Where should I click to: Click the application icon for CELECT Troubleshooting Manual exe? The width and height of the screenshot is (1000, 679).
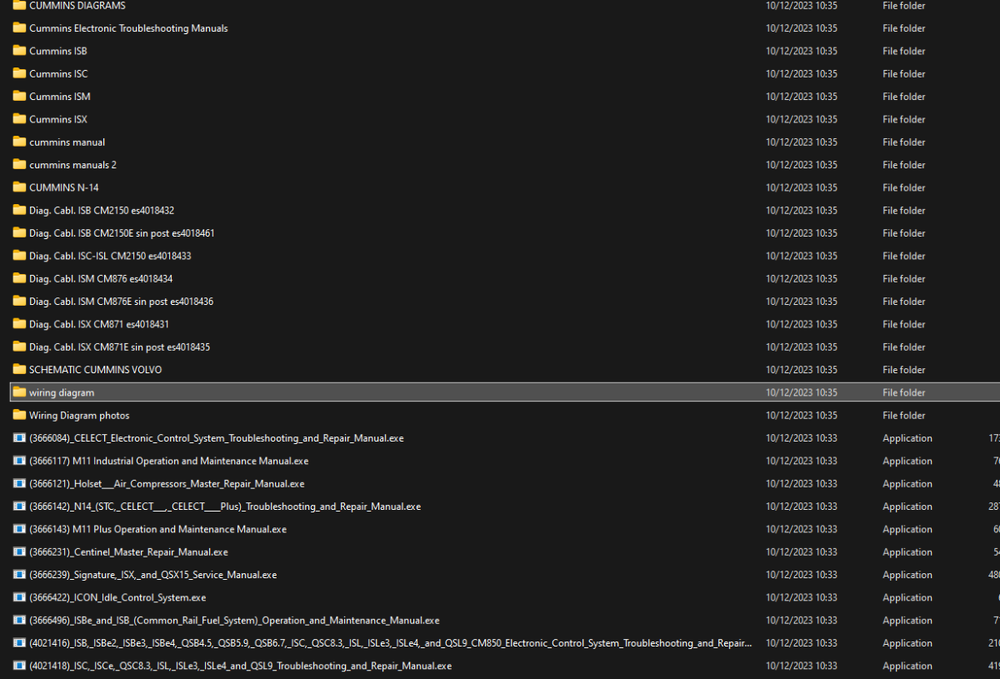[x=18, y=438]
